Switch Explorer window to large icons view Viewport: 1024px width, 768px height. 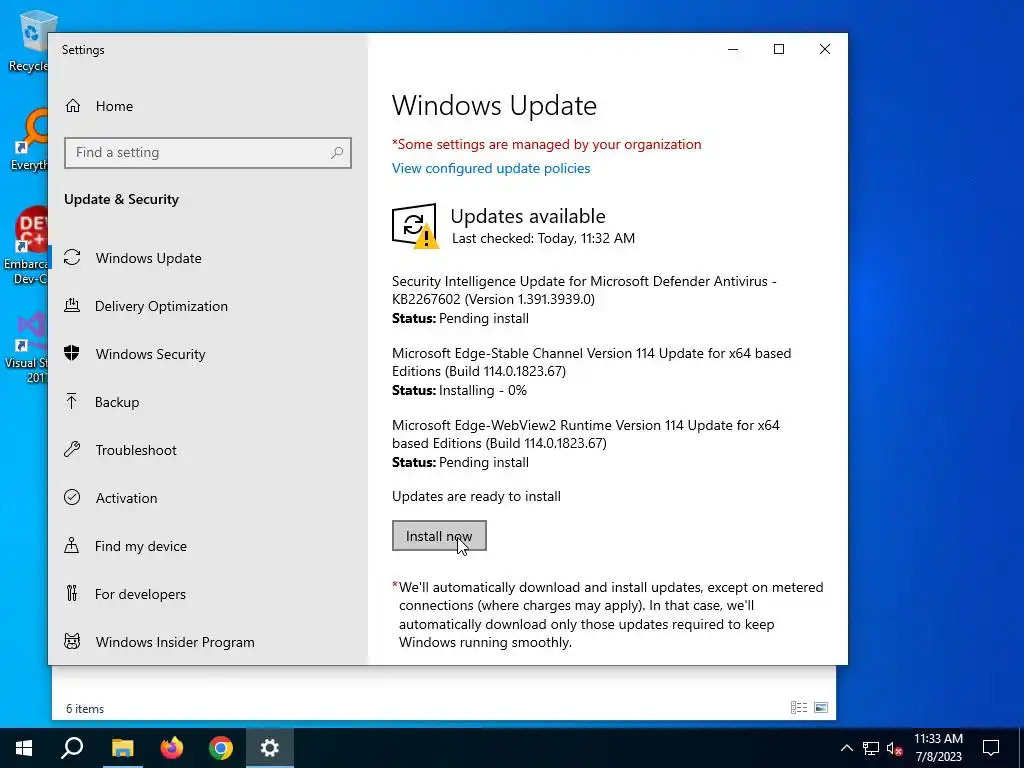tap(822, 708)
